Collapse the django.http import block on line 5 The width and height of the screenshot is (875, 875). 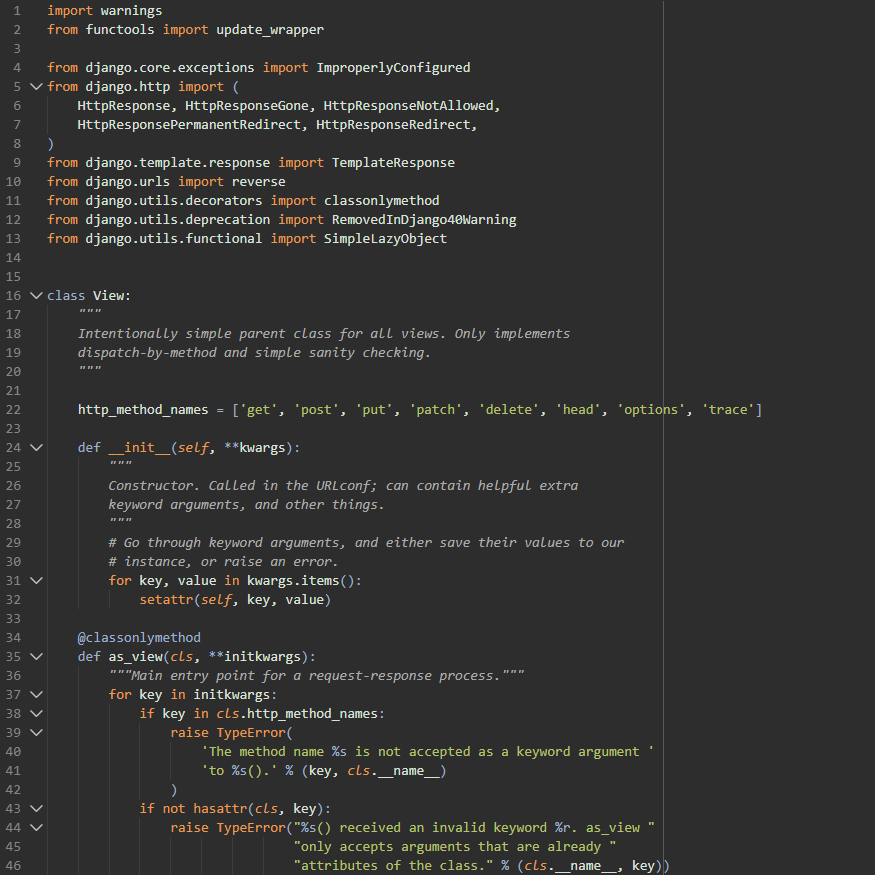tap(36, 86)
